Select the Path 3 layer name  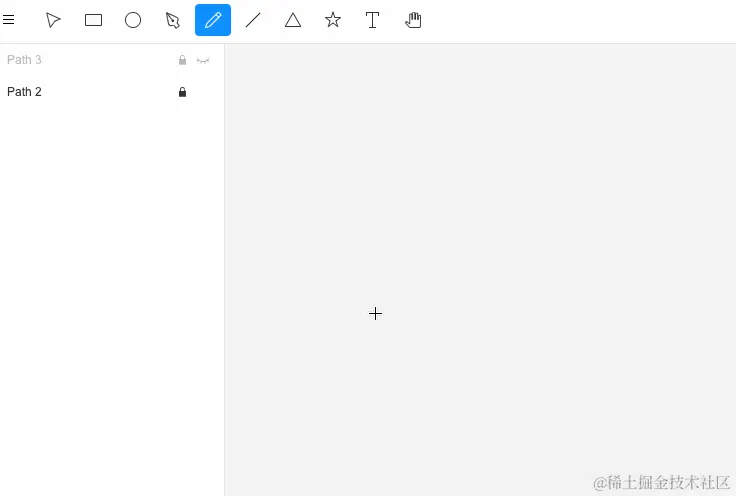24,60
